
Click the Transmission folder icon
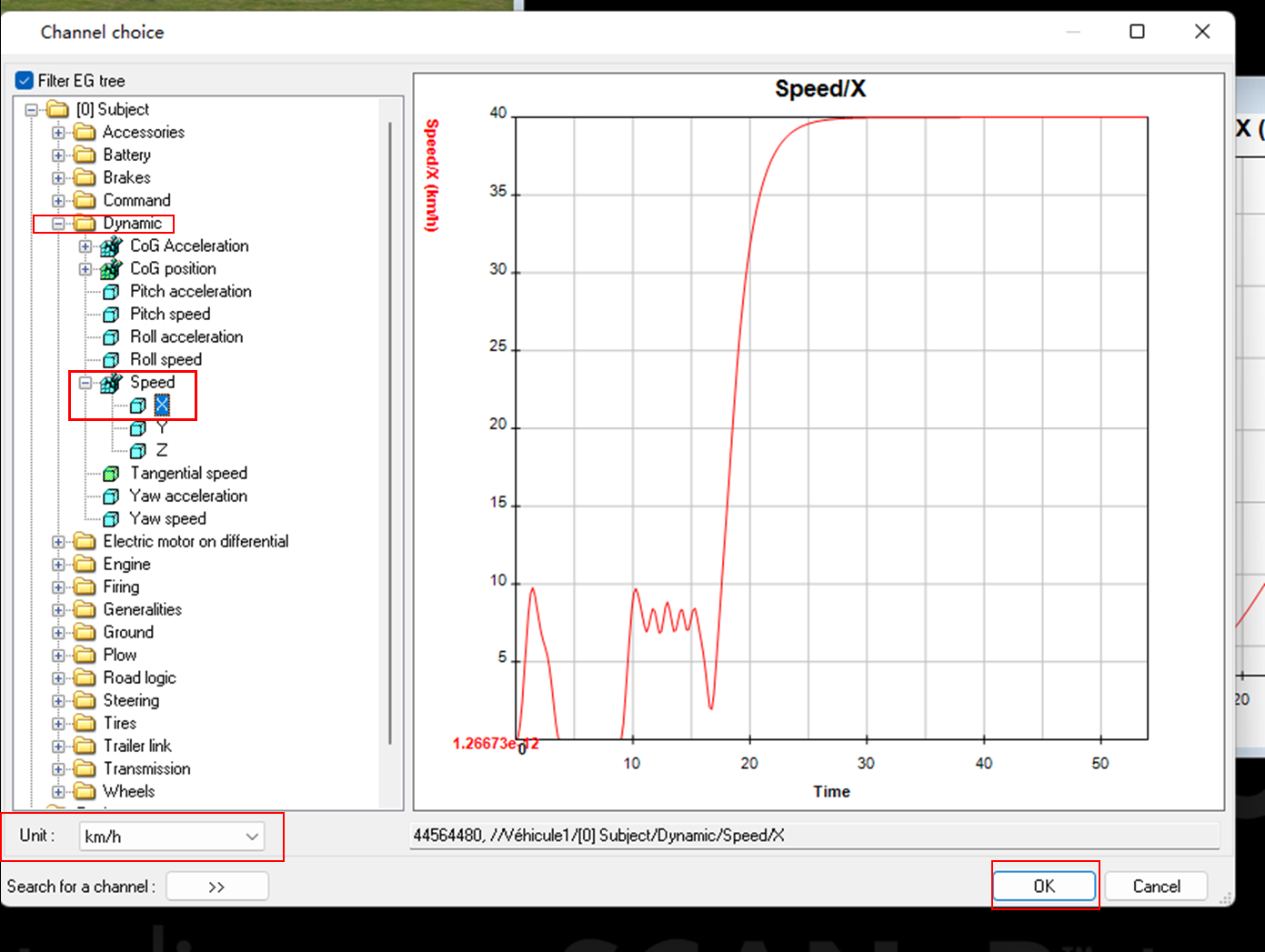pyautogui.click(x=85, y=768)
